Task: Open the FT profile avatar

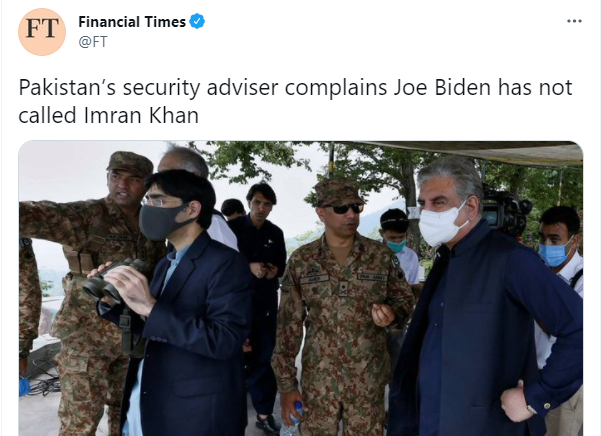Action: [42, 32]
